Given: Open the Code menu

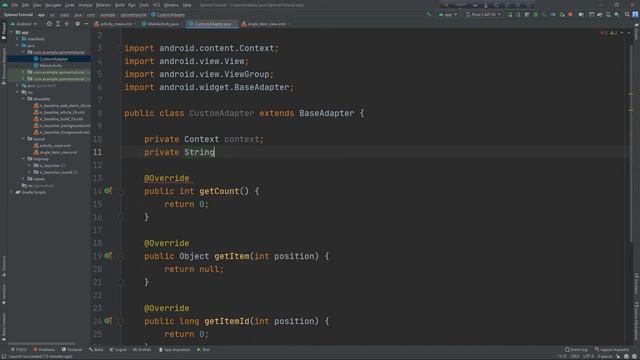Looking at the screenshot, I should (x=70, y=5).
